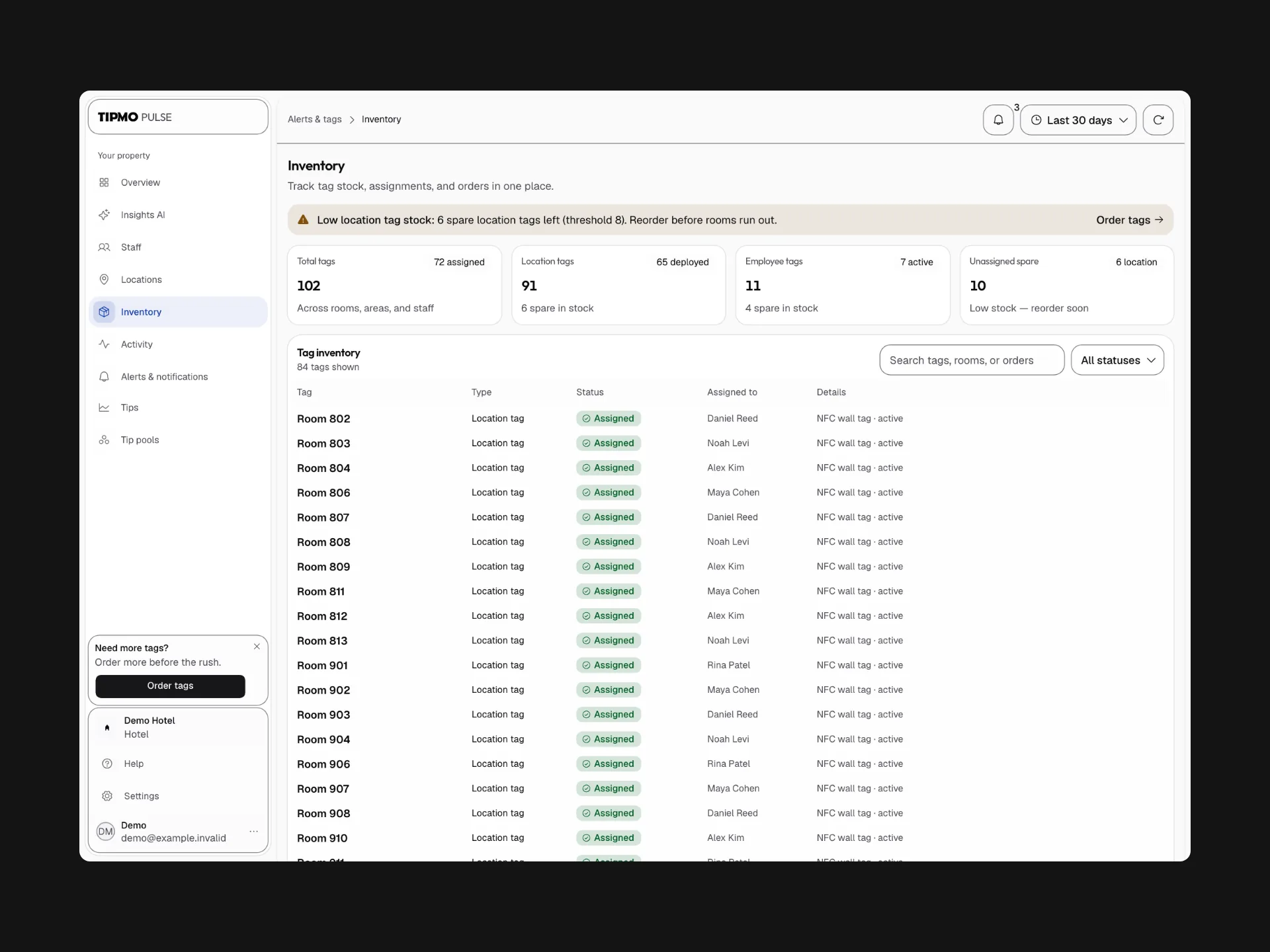Open Overview in the sidebar
This screenshot has width=1270, height=952.
click(x=178, y=182)
